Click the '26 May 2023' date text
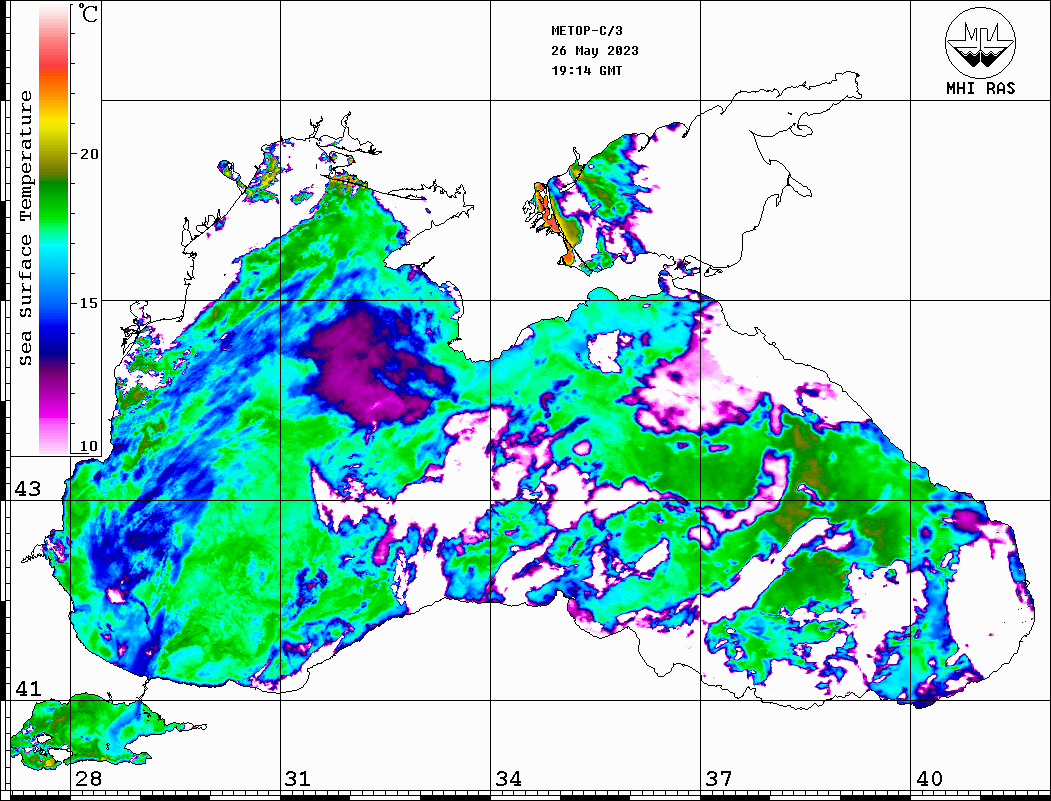The height and width of the screenshot is (801, 1051). click(595, 51)
